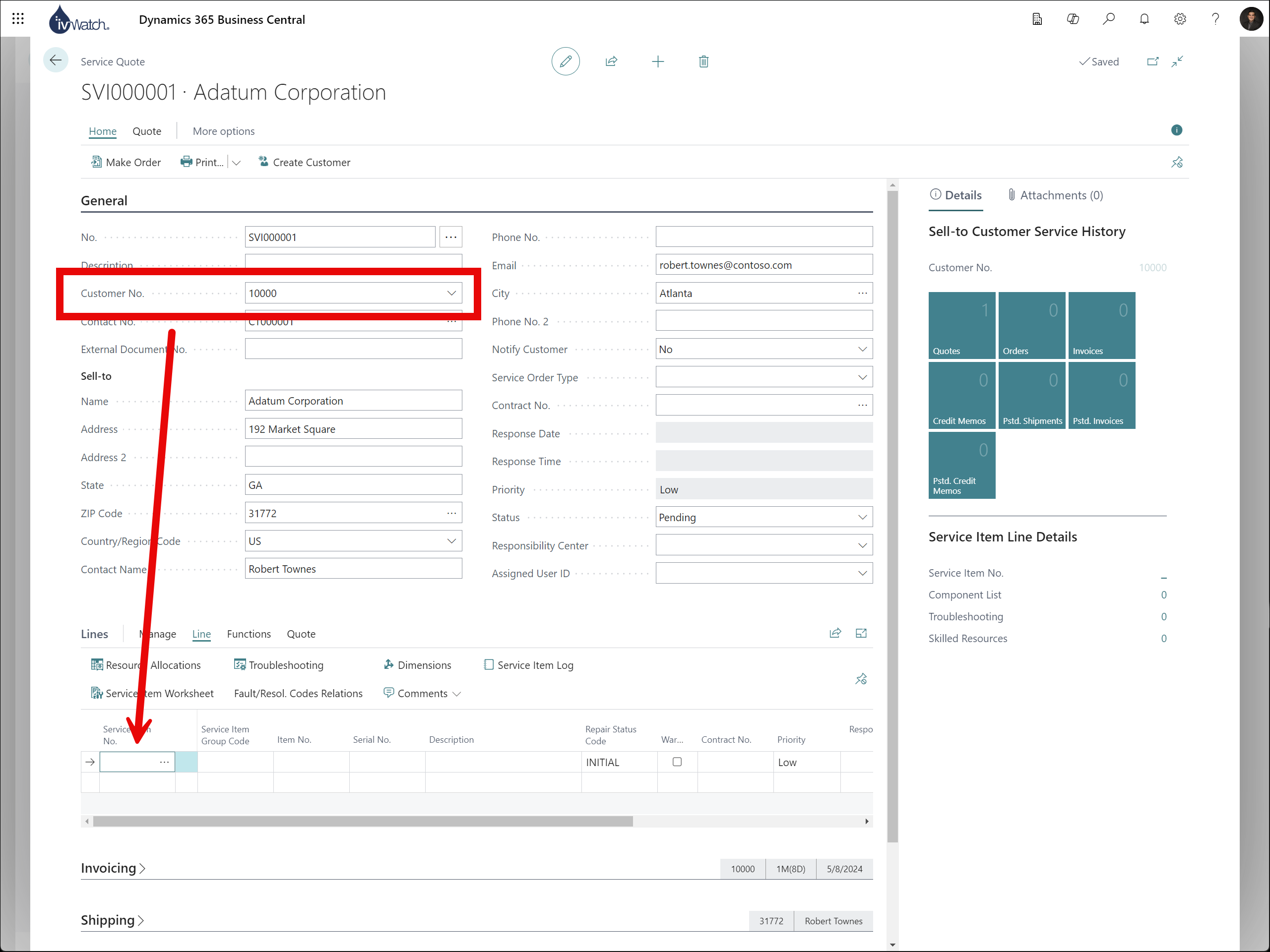The height and width of the screenshot is (952, 1270).
Task: Expand the Shipping section
Action: (113, 920)
